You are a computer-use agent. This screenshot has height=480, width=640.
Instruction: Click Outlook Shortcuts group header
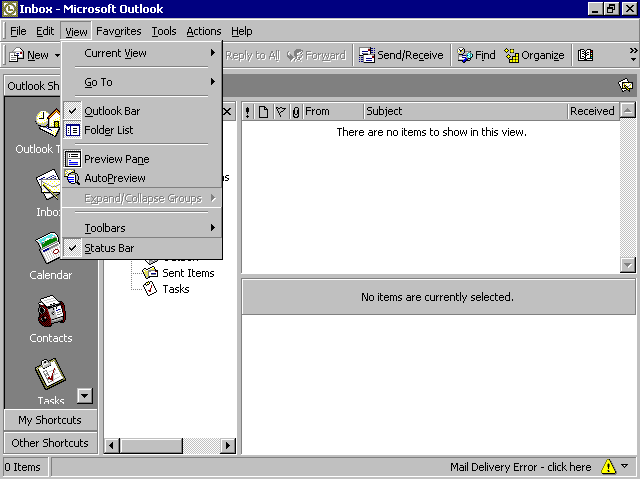(x=33, y=86)
